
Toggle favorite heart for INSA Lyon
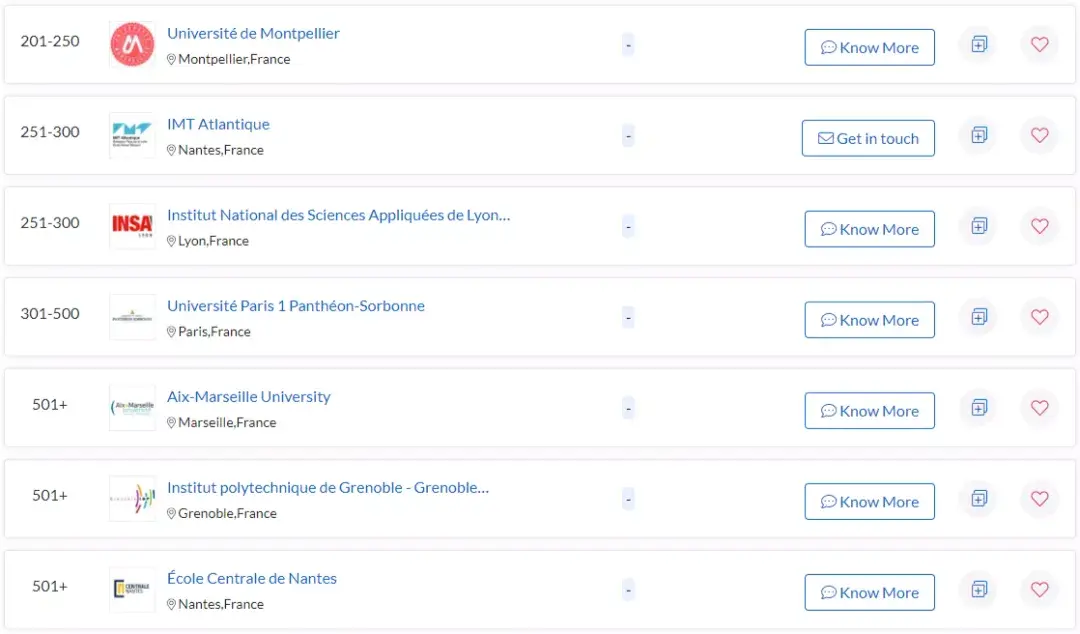click(x=1039, y=226)
